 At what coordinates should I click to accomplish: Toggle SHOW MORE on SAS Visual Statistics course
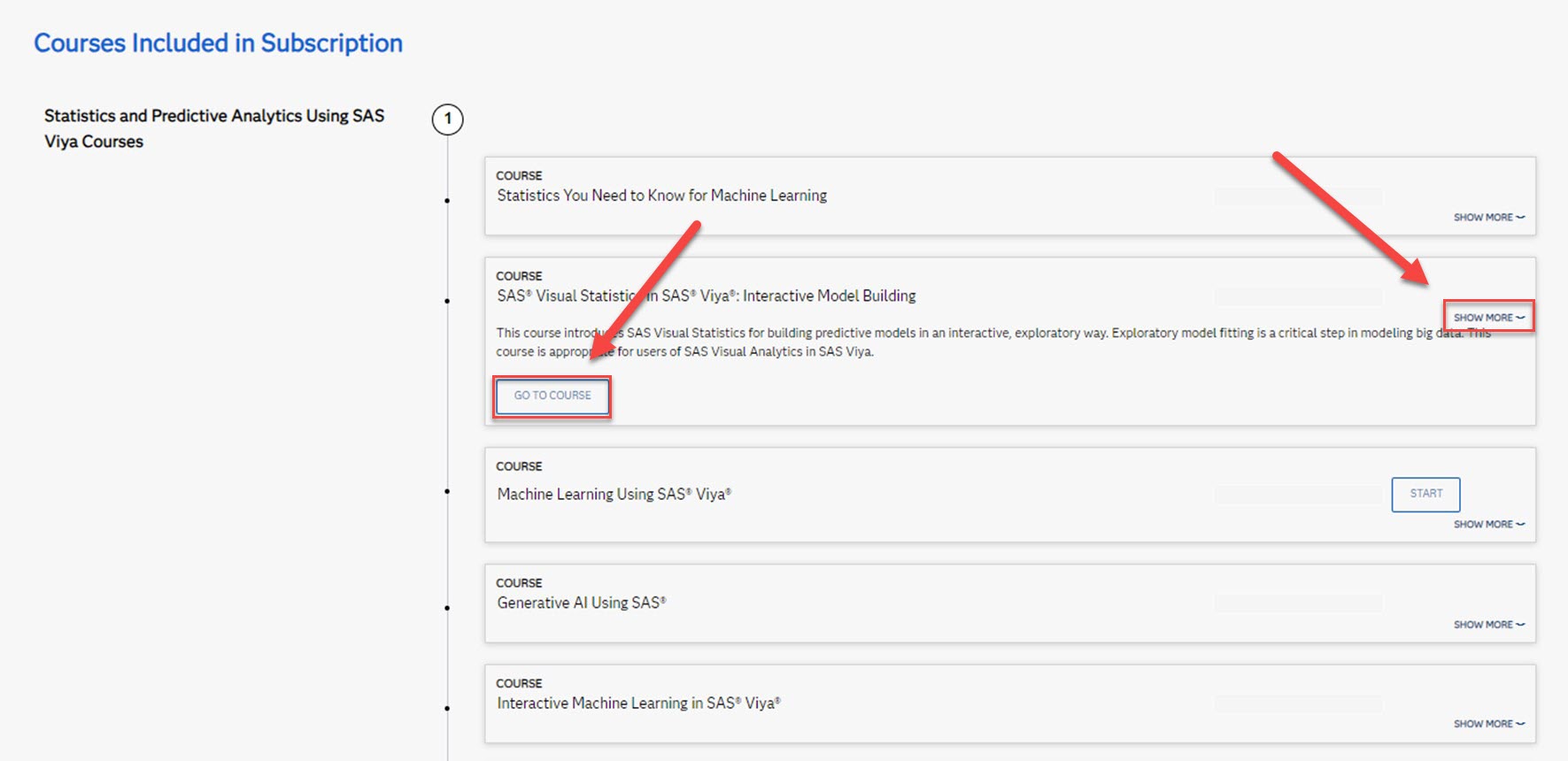point(1489,317)
